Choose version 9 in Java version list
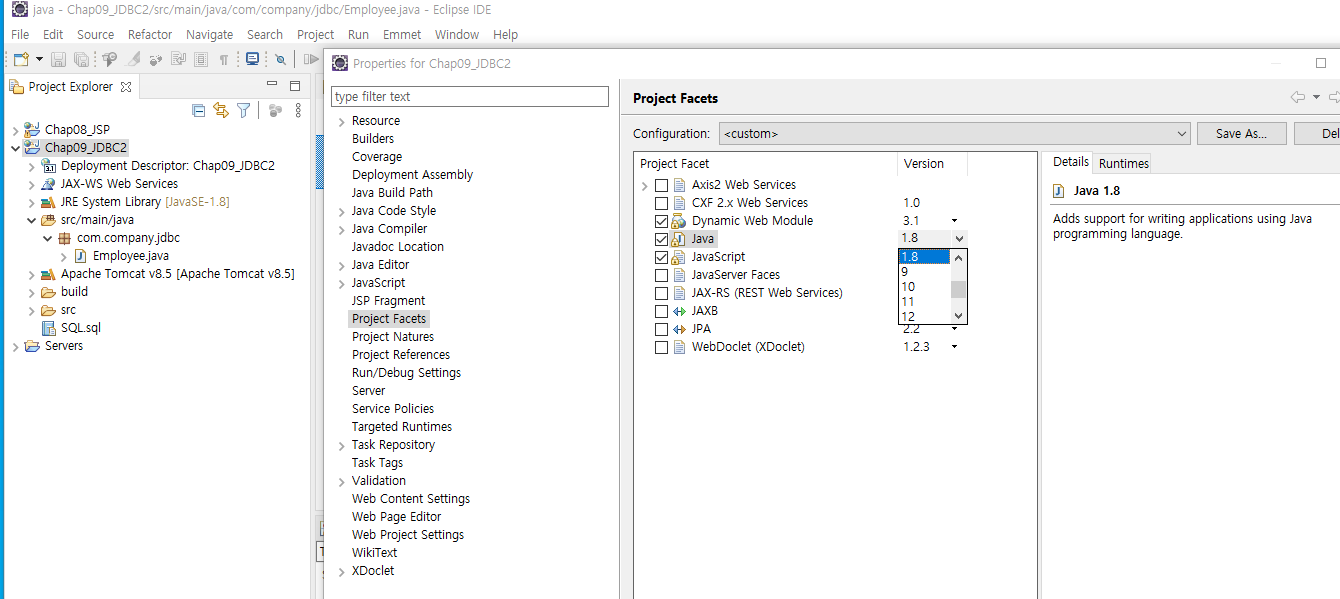Viewport: 1340px width, 599px height. (x=925, y=272)
